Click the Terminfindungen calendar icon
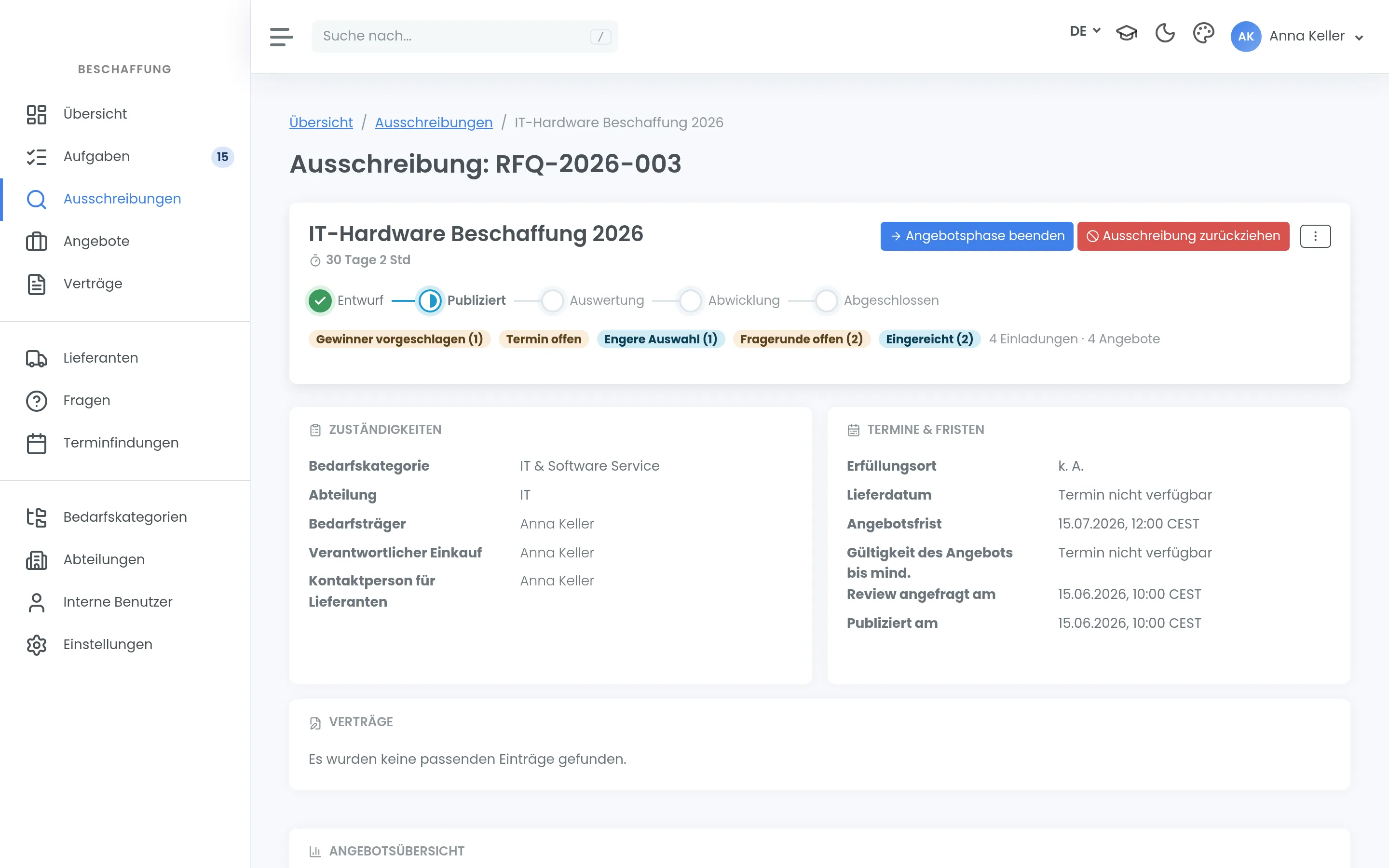Viewport: 1389px width, 868px height. (x=37, y=443)
